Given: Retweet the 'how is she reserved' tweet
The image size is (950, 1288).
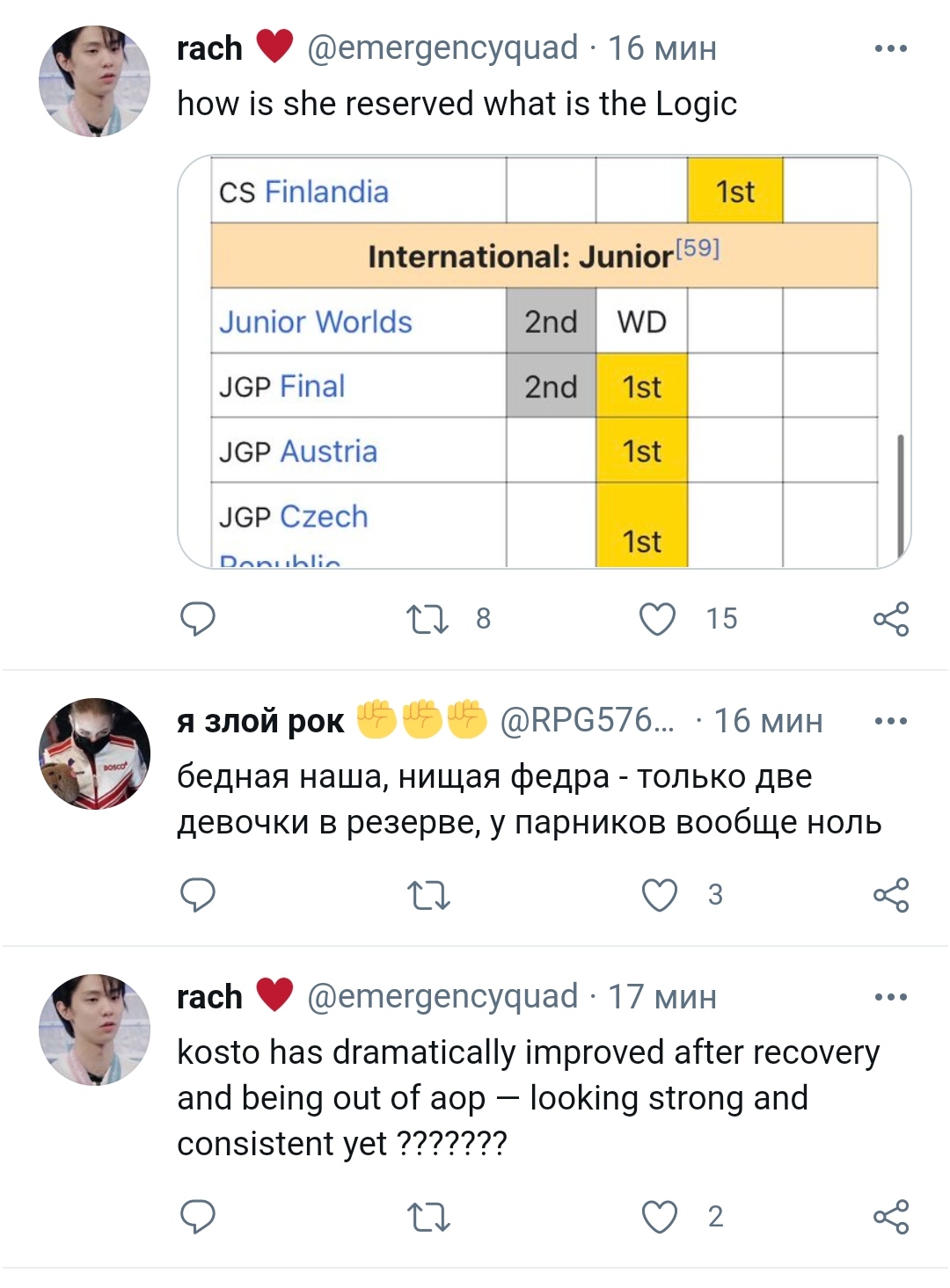Looking at the screenshot, I should pyautogui.click(x=427, y=619).
